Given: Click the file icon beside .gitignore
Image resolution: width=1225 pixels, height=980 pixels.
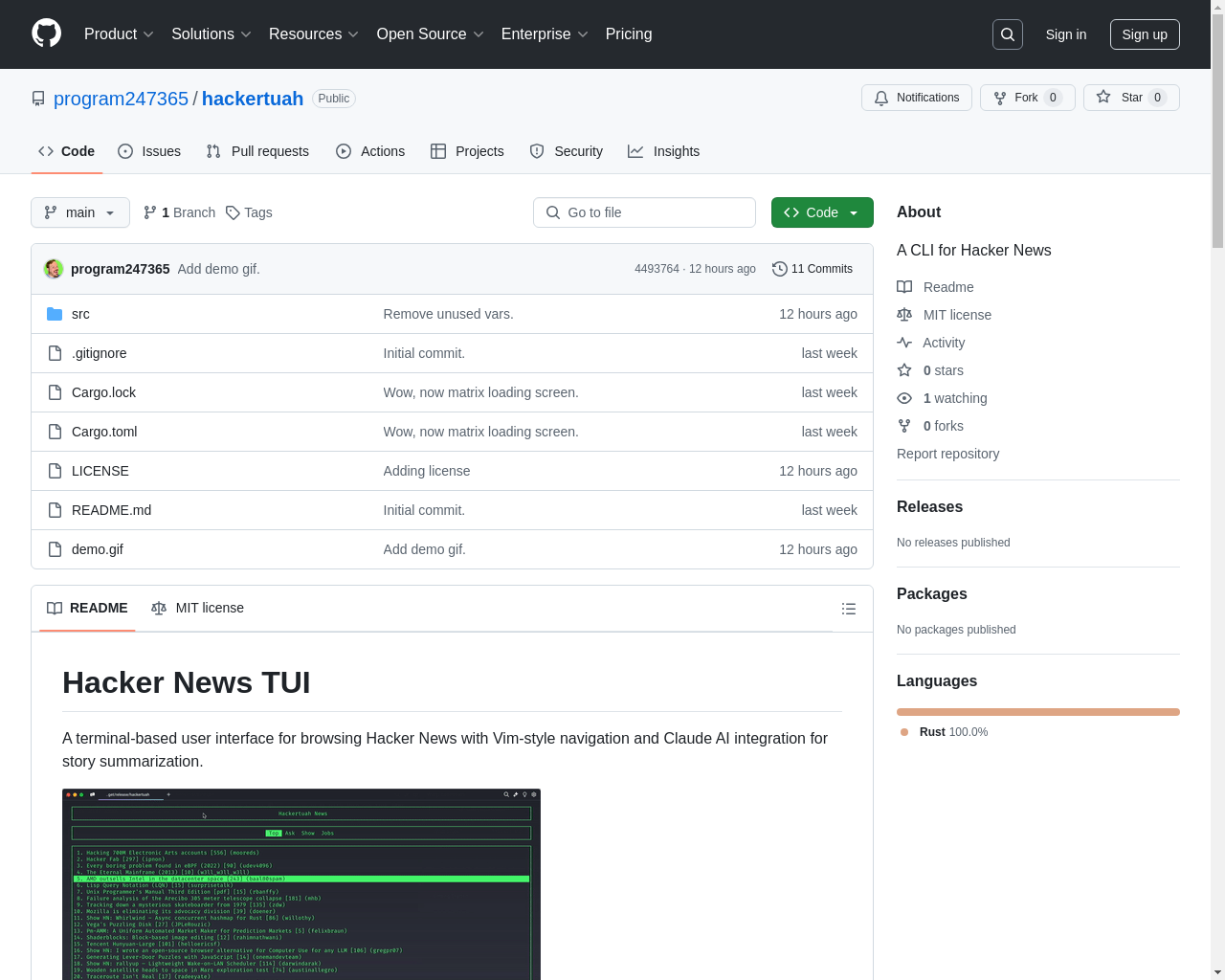Looking at the screenshot, I should point(55,353).
